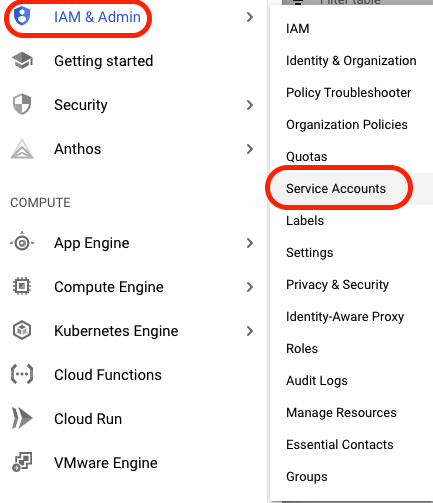This screenshot has width=433, height=503.
Task: Click the VMware Engine icon
Action: 22,462
